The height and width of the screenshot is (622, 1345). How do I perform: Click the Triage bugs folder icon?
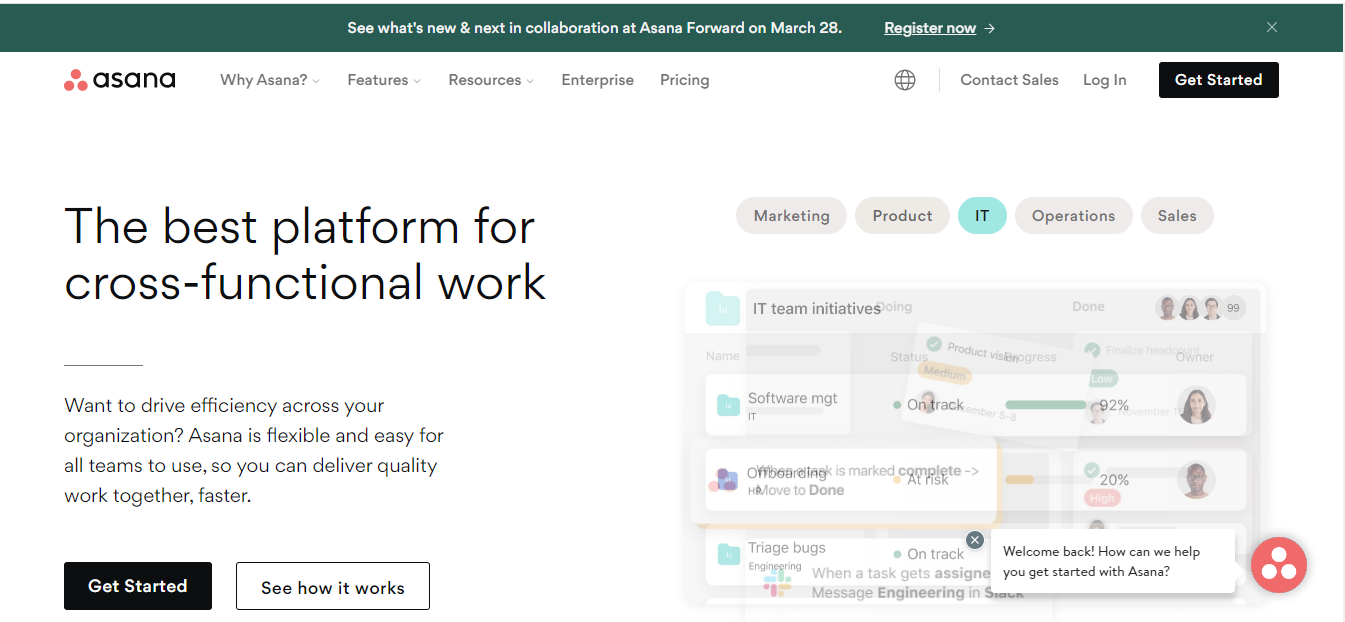[x=728, y=553]
